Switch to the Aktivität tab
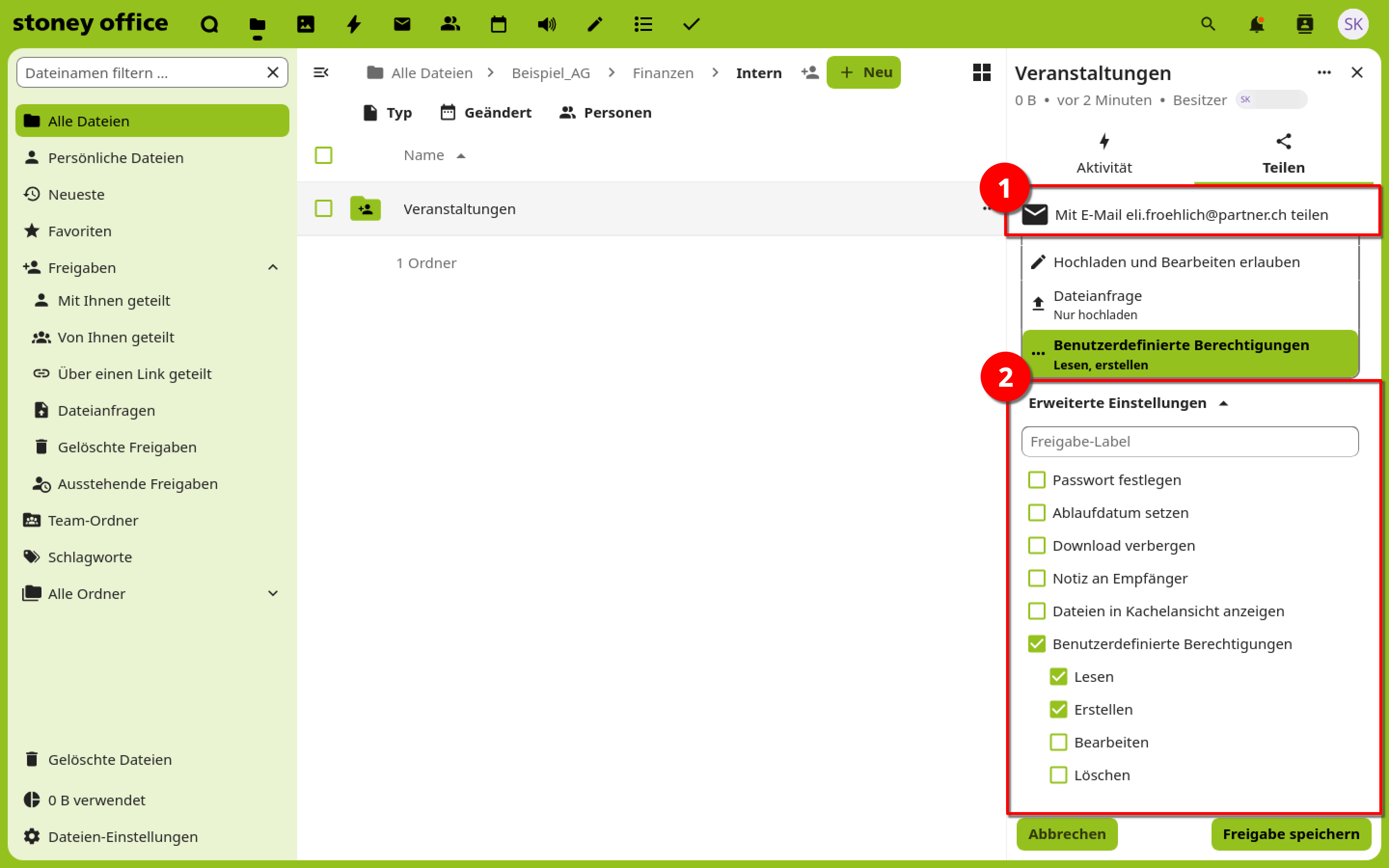 (x=1104, y=154)
